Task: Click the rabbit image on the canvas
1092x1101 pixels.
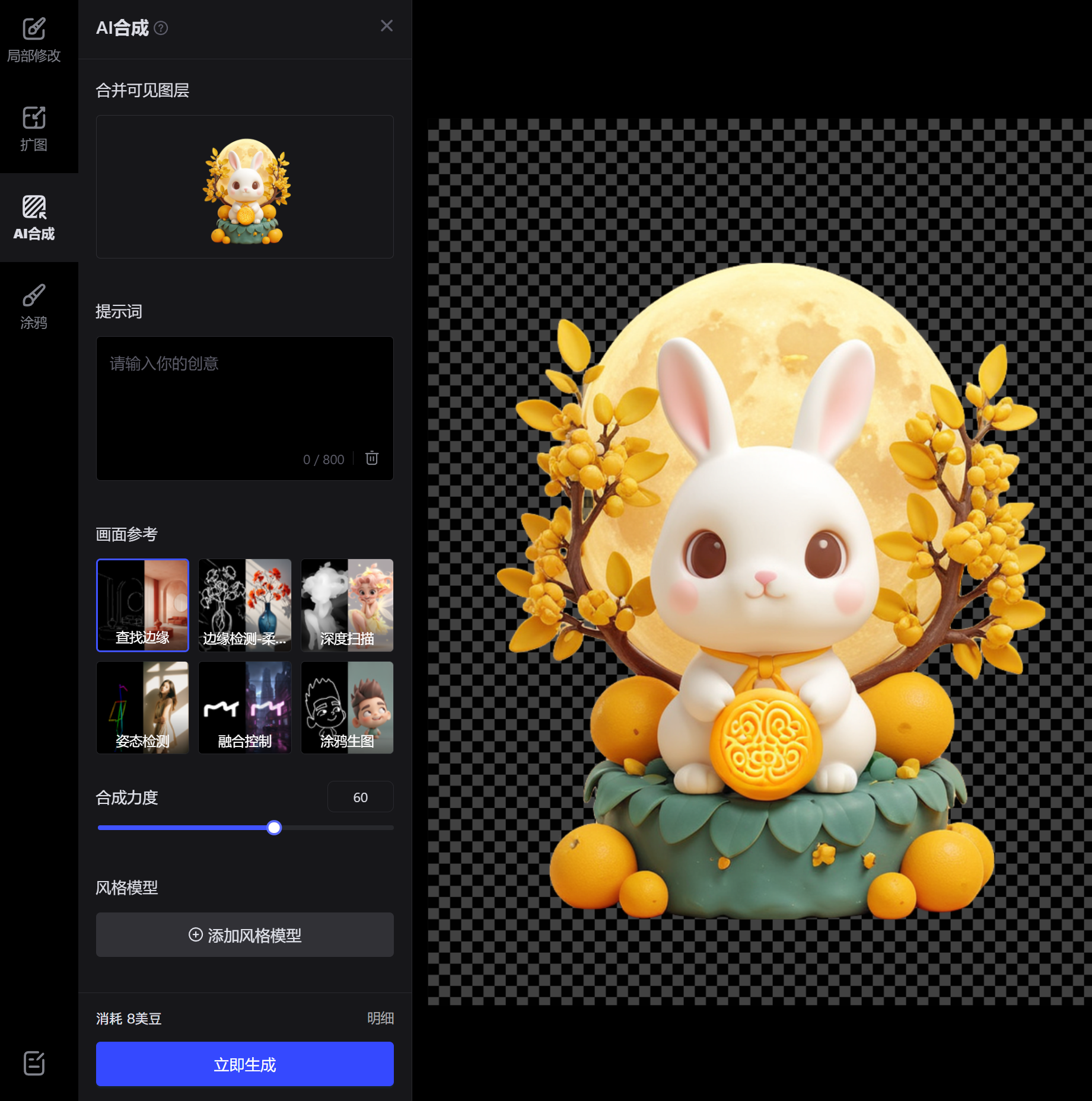Action: [x=770, y=590]
